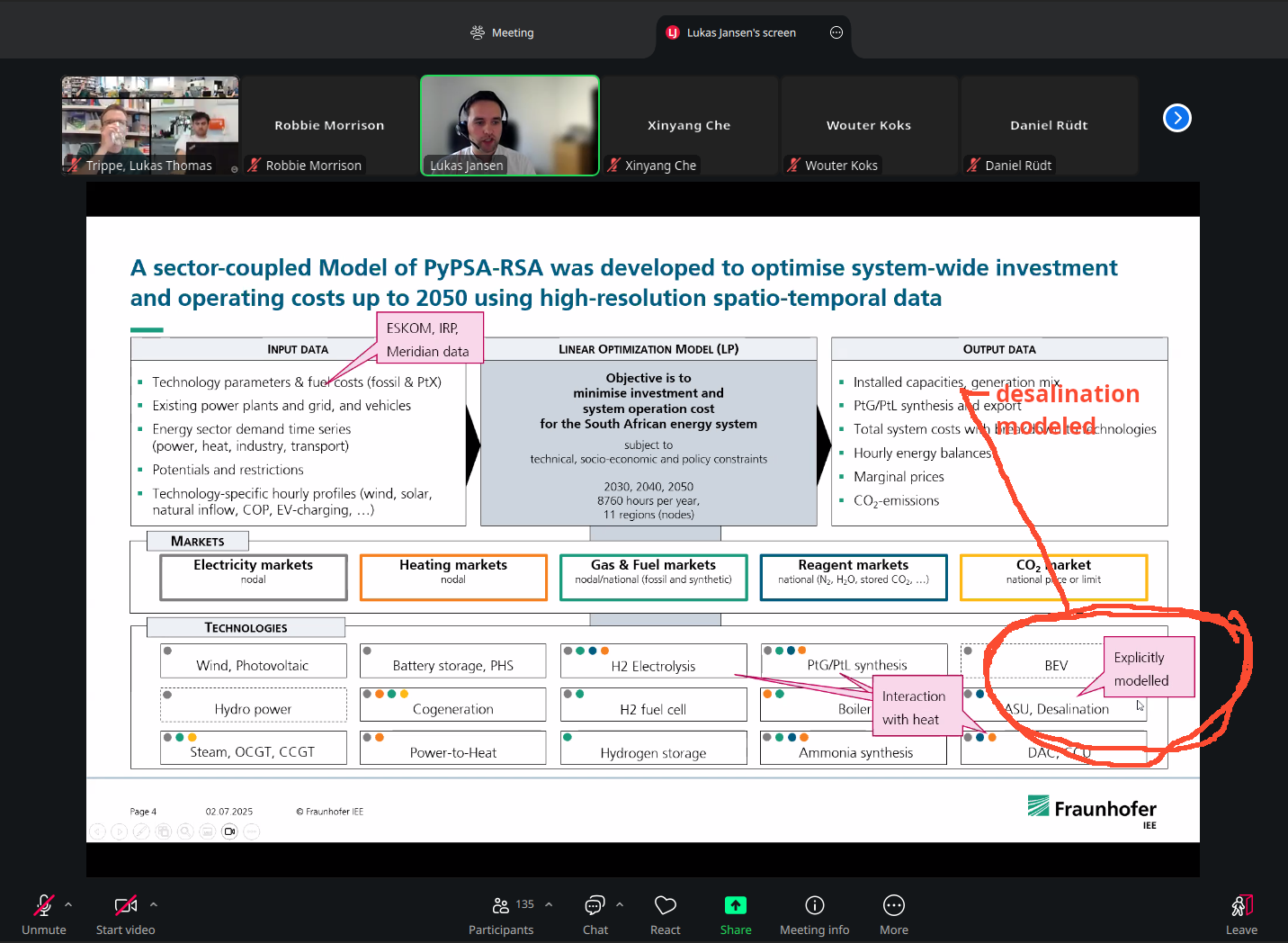
Task: Select the pen tool in slideshow controls
Action: click(141, 831)
